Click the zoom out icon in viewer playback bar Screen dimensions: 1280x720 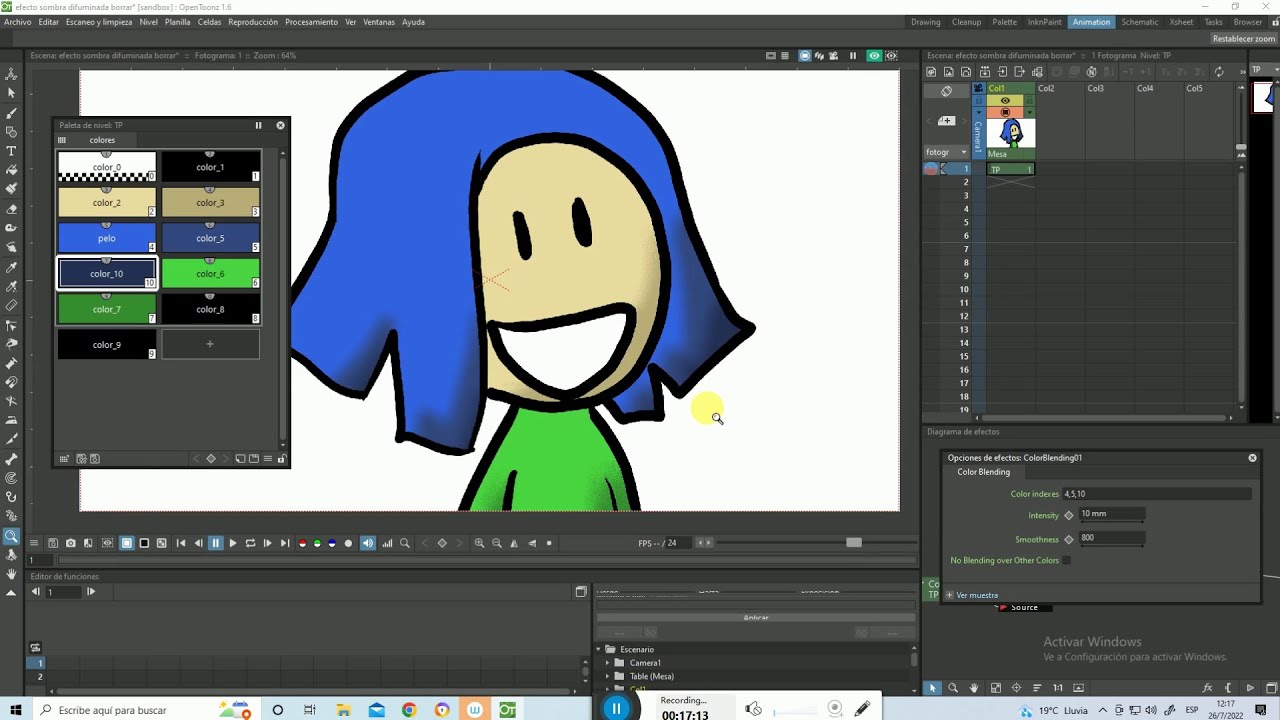(497, 543)
